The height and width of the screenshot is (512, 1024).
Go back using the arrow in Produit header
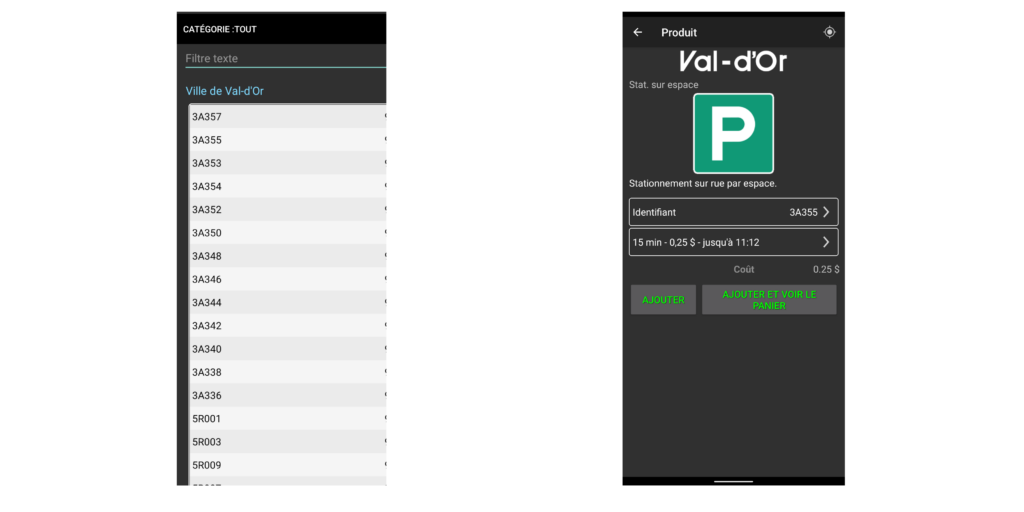tap(638, 33)
